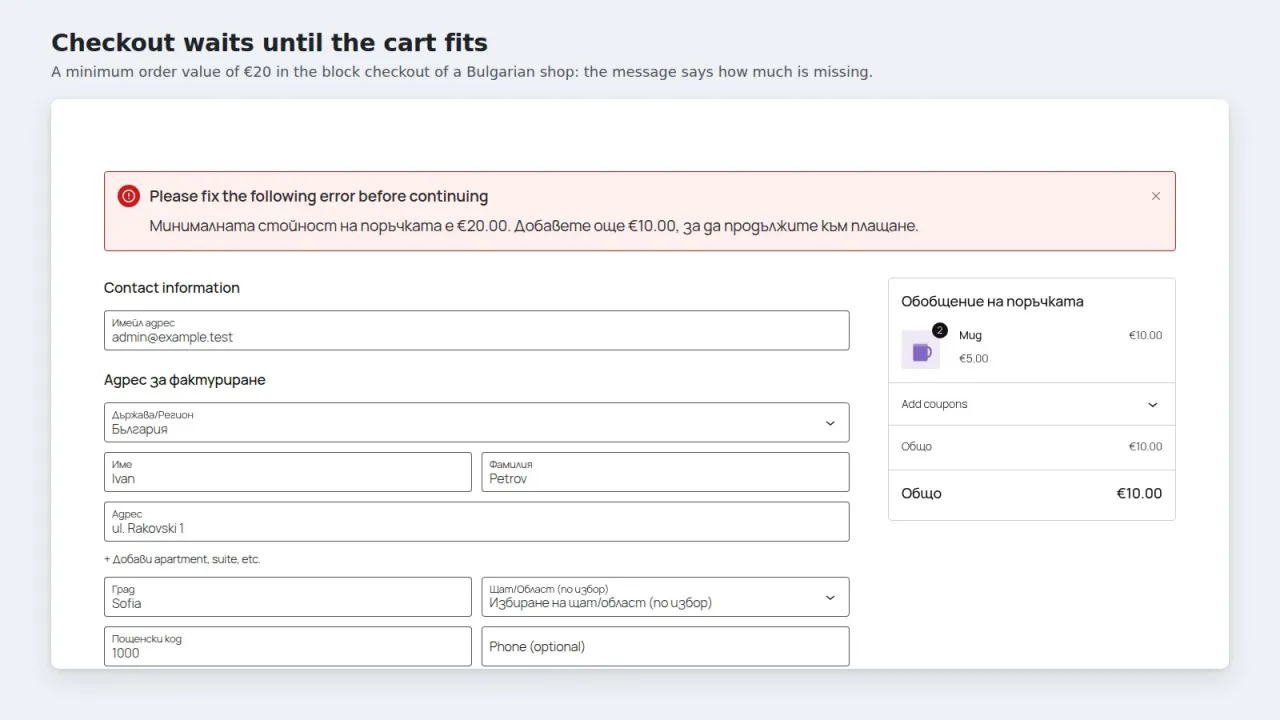
Task: Click the Contact information heading
Action: click(172, 288)
